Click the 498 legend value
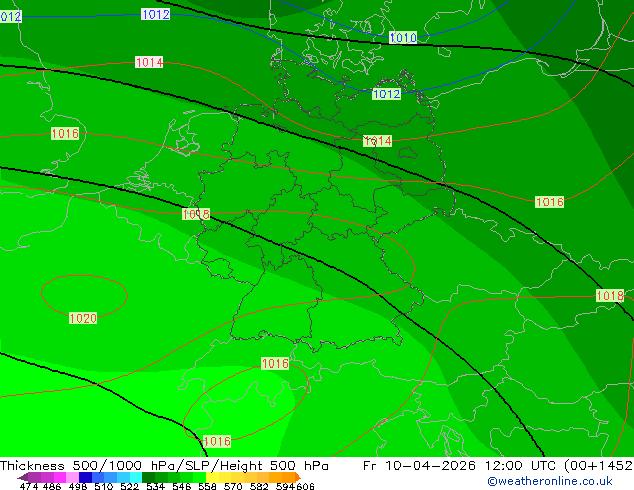The height and width of the screenshot is (490, 634). [78, 486]
